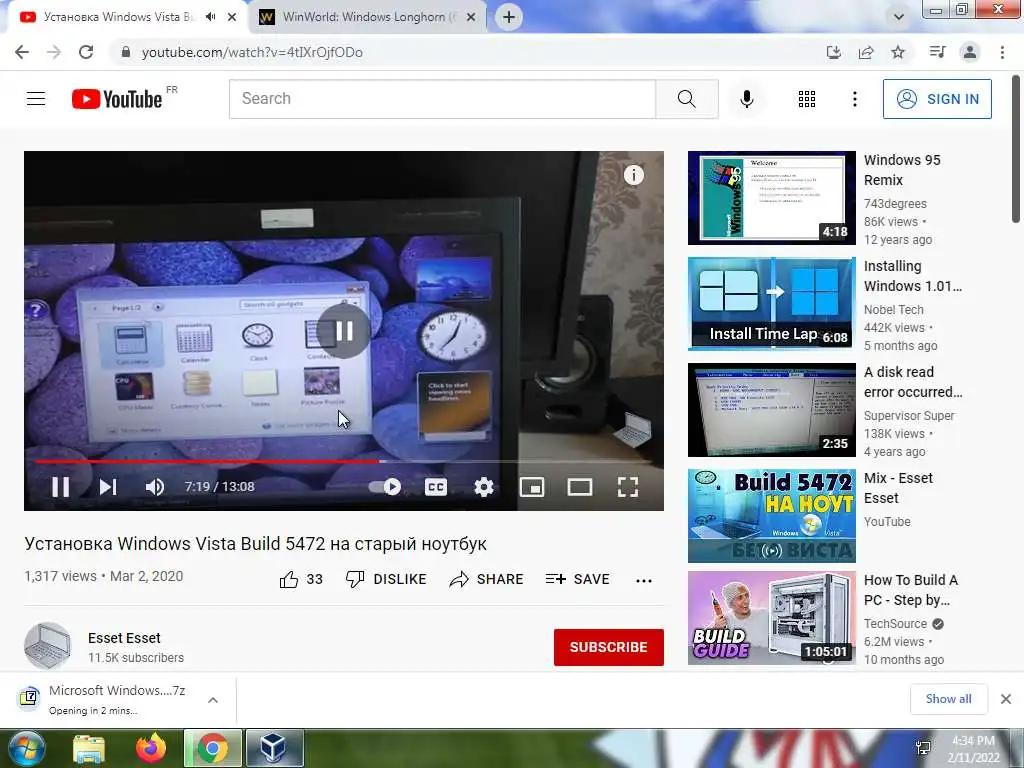Open the Chrome three-dot menu
The width and height of the screenshot is (1024, 768).
(1002, 52)
